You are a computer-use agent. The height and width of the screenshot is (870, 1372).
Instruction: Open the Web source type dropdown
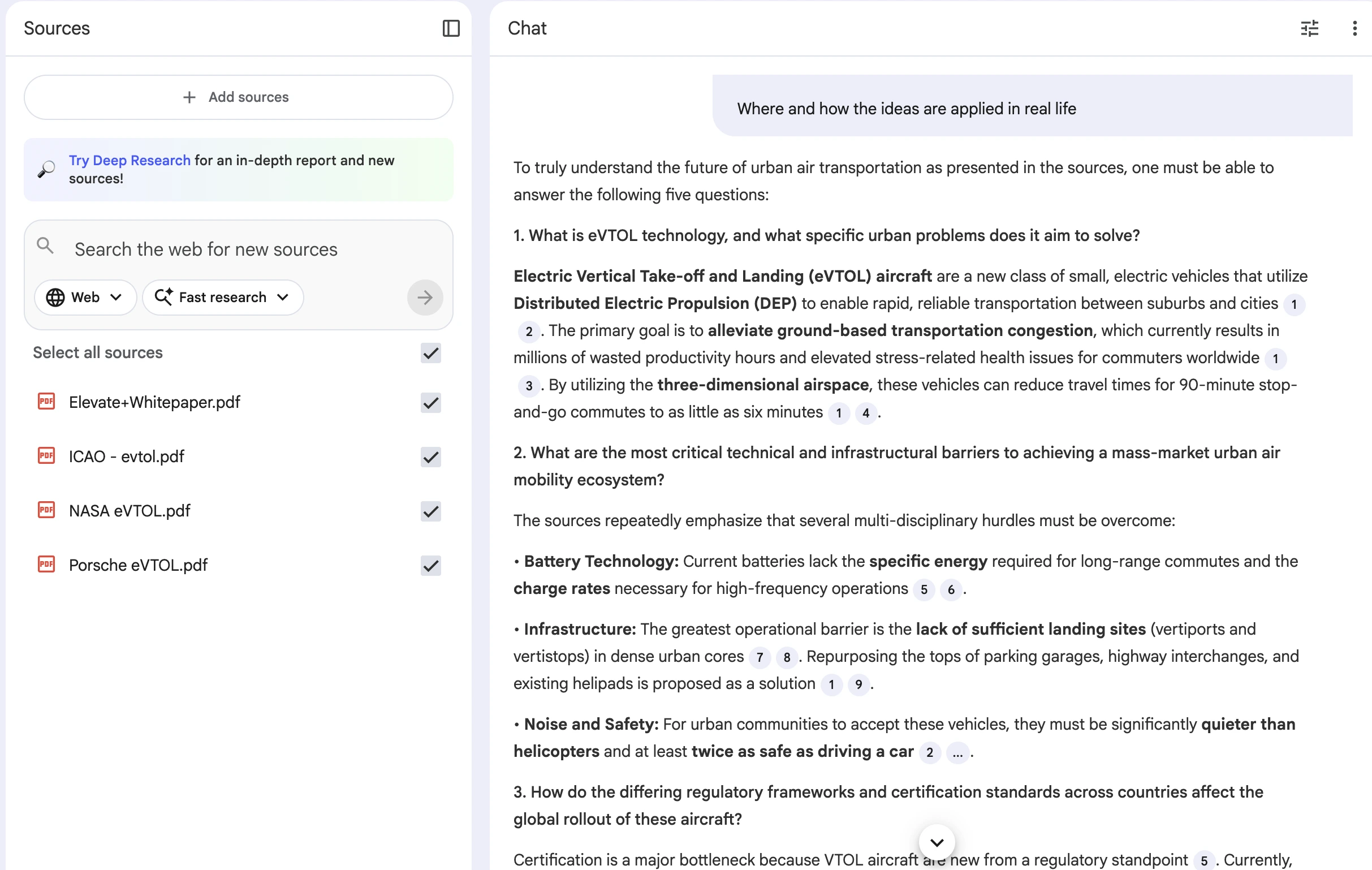[85, 298]
